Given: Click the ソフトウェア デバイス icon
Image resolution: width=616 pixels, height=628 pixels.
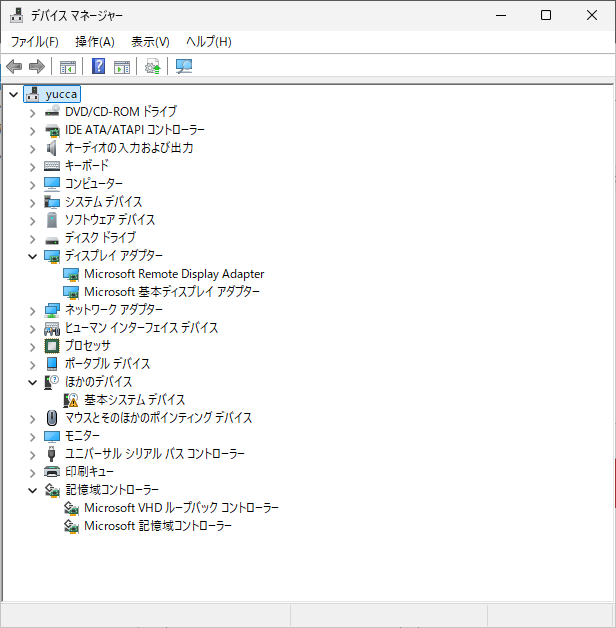Looking at the screenshot, I should (52, 220).
